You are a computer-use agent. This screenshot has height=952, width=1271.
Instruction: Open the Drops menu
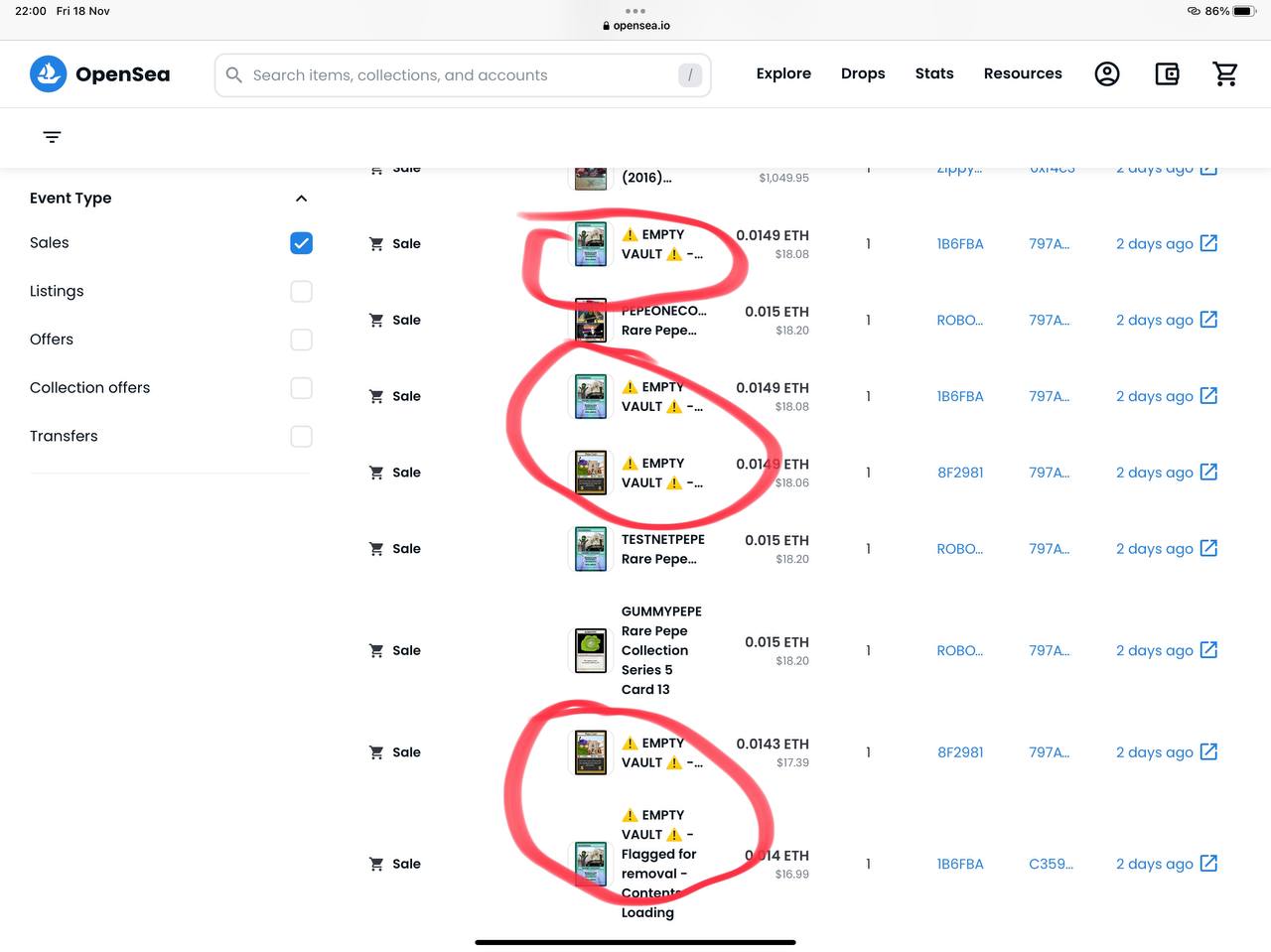pos(863,73)
